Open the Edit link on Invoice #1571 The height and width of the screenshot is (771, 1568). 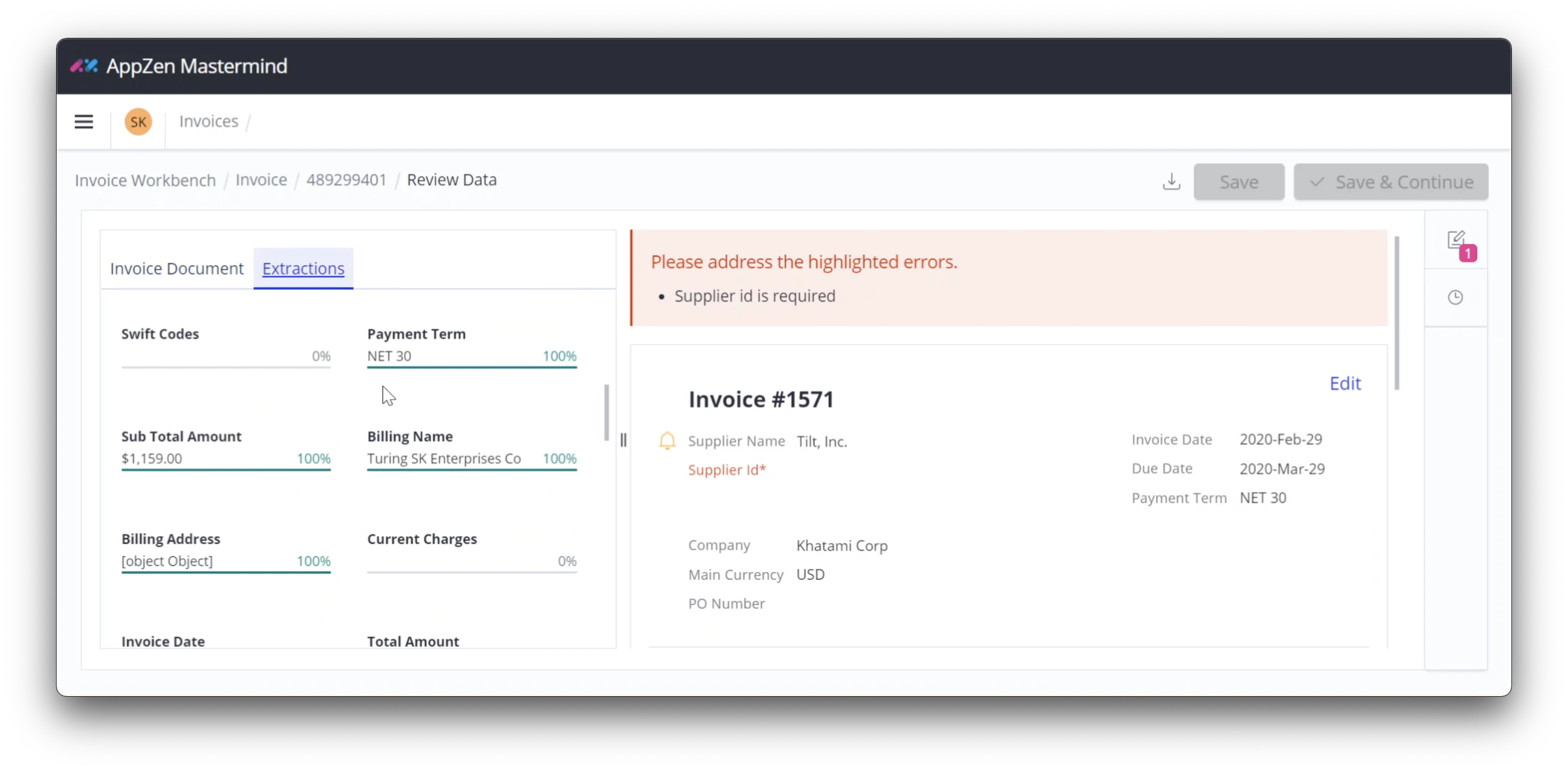(x=1345, y=383)
